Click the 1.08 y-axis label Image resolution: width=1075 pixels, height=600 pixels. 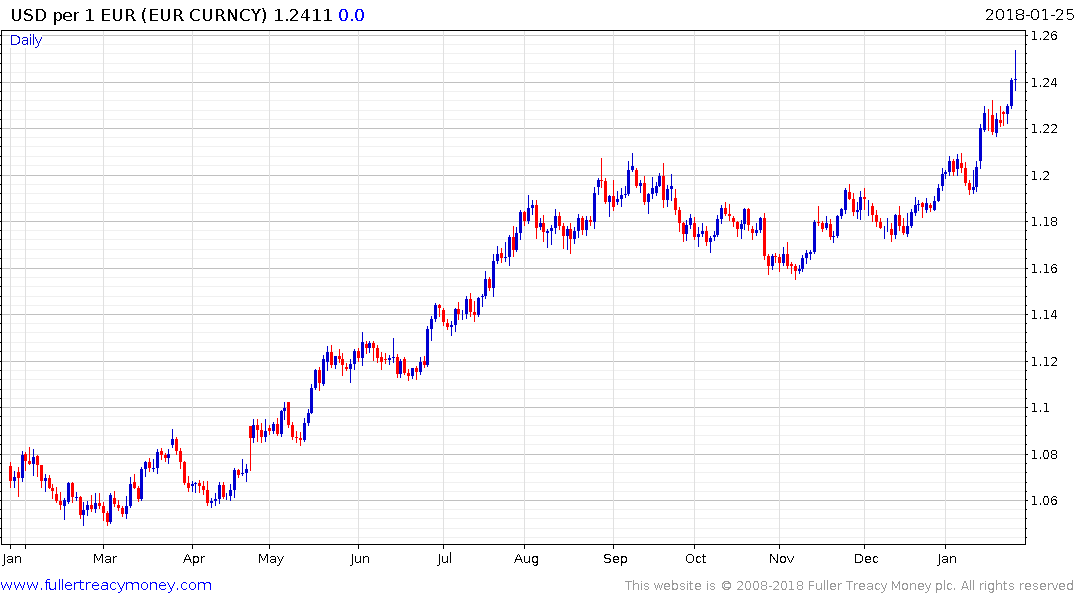[1044, 454]
